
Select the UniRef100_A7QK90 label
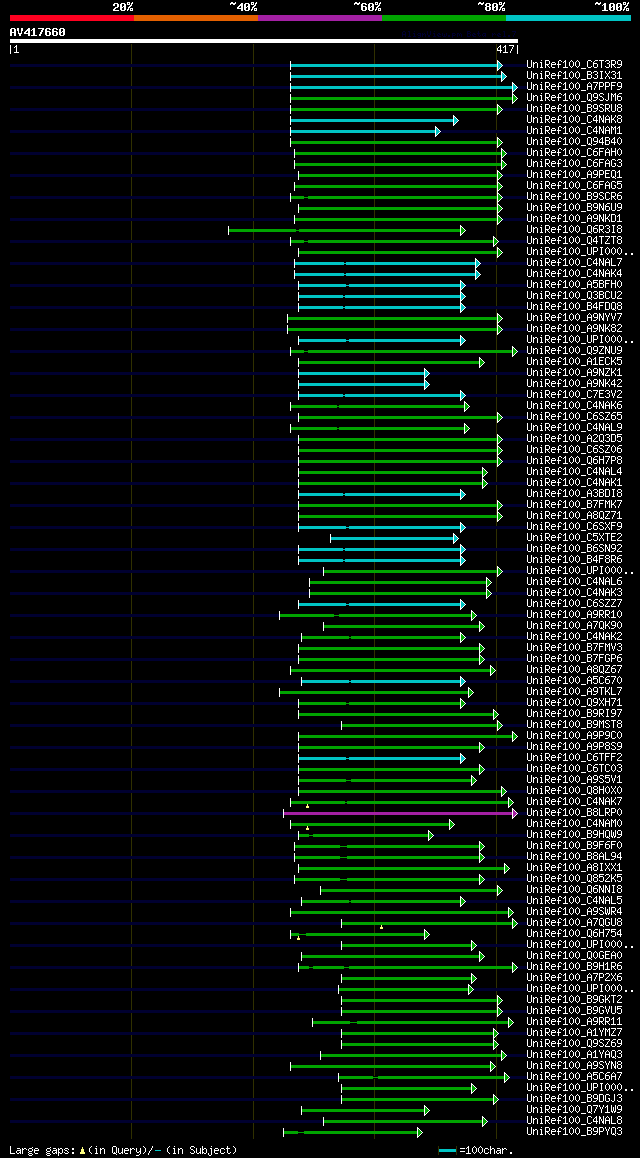point(574,626)
